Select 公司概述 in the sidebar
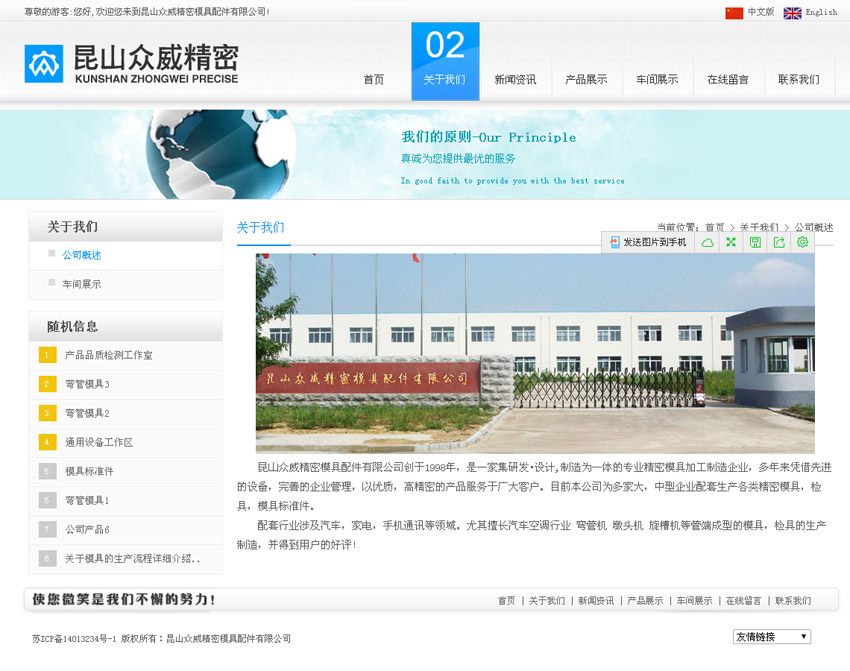Viewport: 850px width, 671px height. coord(82,256)
